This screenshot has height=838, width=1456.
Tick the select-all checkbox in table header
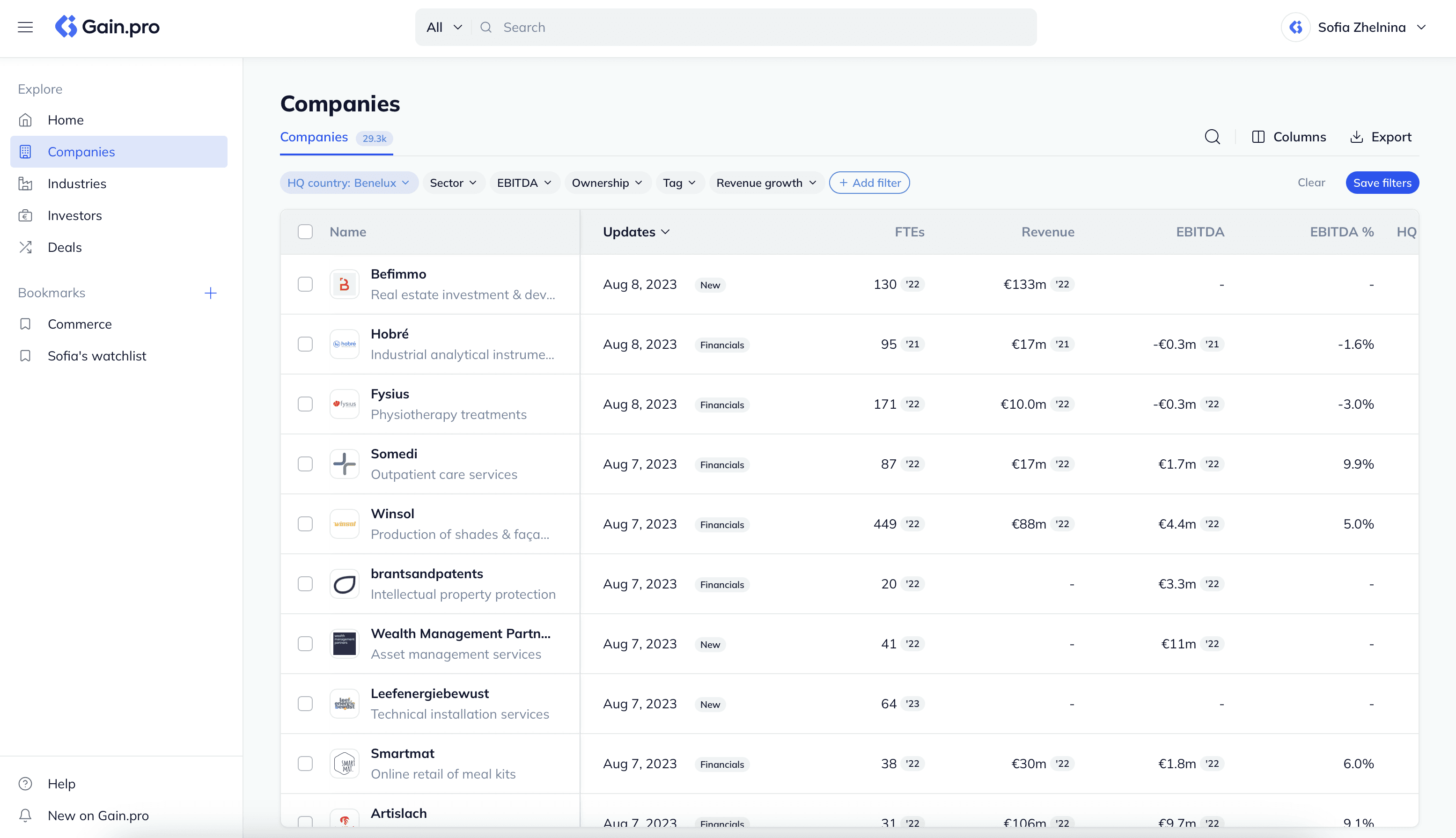click(x=305, y=231)
